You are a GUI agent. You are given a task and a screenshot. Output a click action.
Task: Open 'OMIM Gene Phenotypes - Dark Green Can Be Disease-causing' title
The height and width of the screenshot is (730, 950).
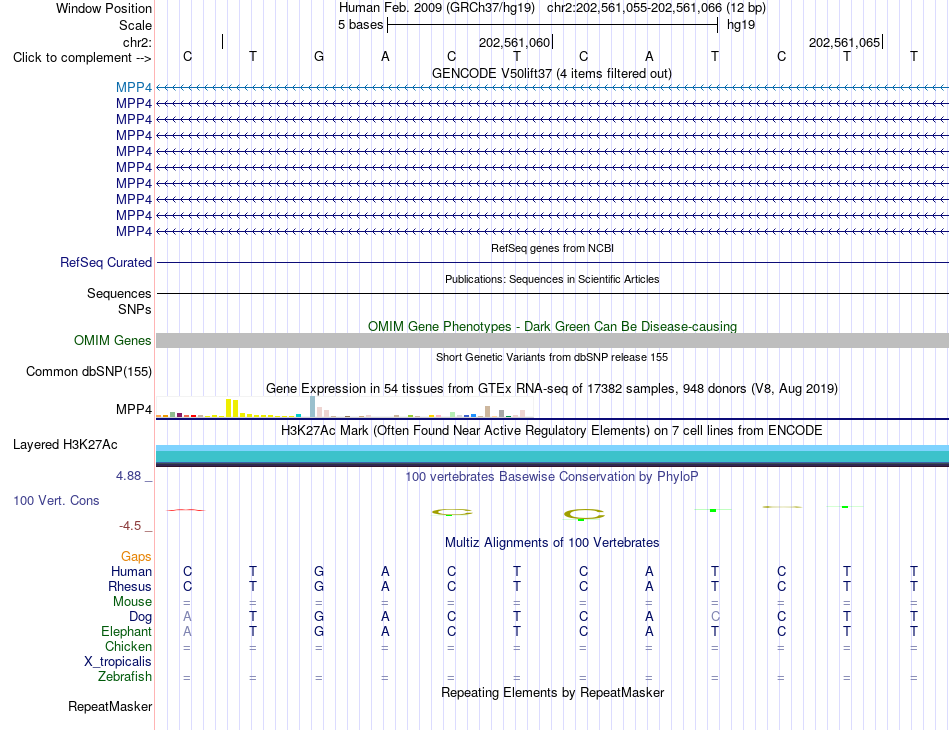(552, 327)
